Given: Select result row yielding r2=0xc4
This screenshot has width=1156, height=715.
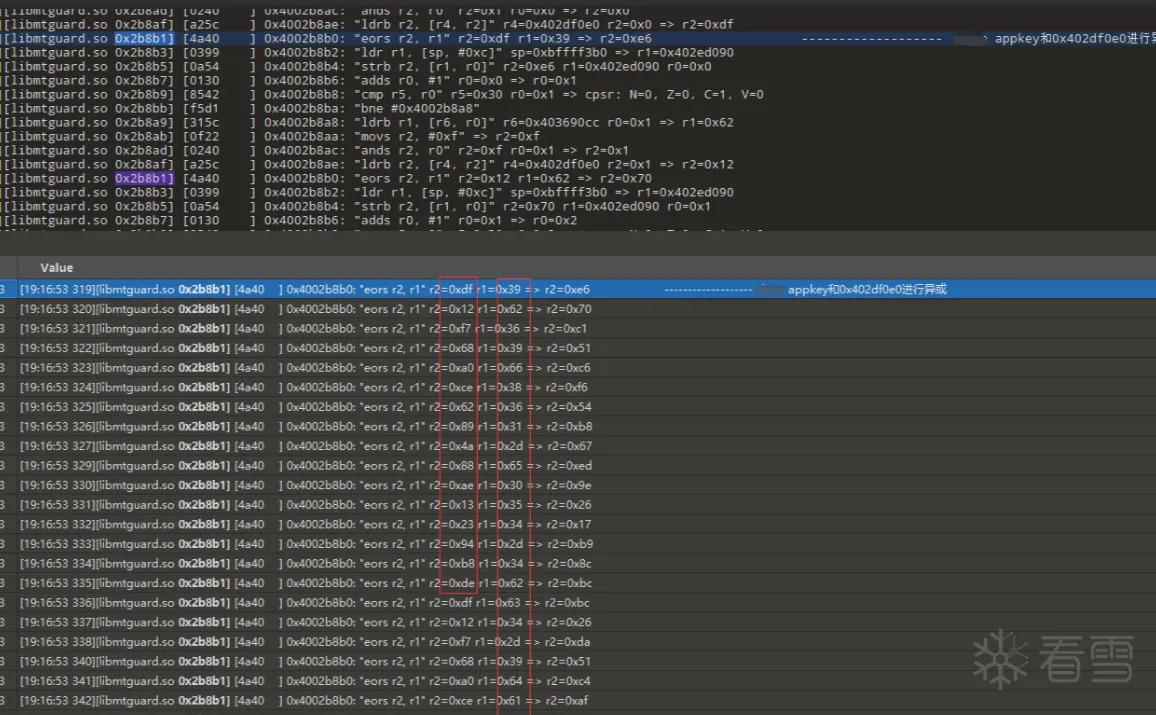Looking at the screenshot, I should coord(578,681).
